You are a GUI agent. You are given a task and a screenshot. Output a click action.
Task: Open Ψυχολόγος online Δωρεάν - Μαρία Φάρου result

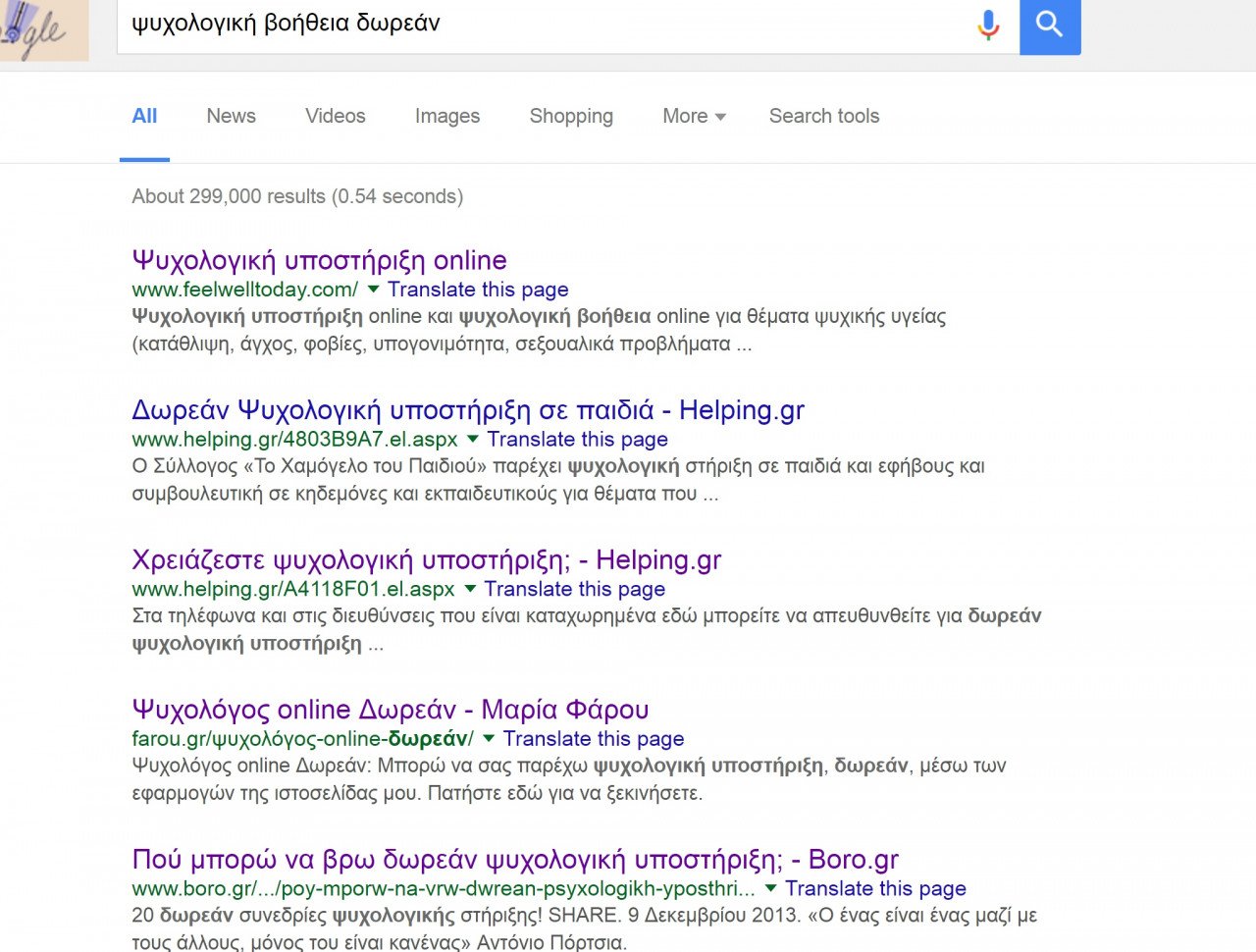click(391, 710)
